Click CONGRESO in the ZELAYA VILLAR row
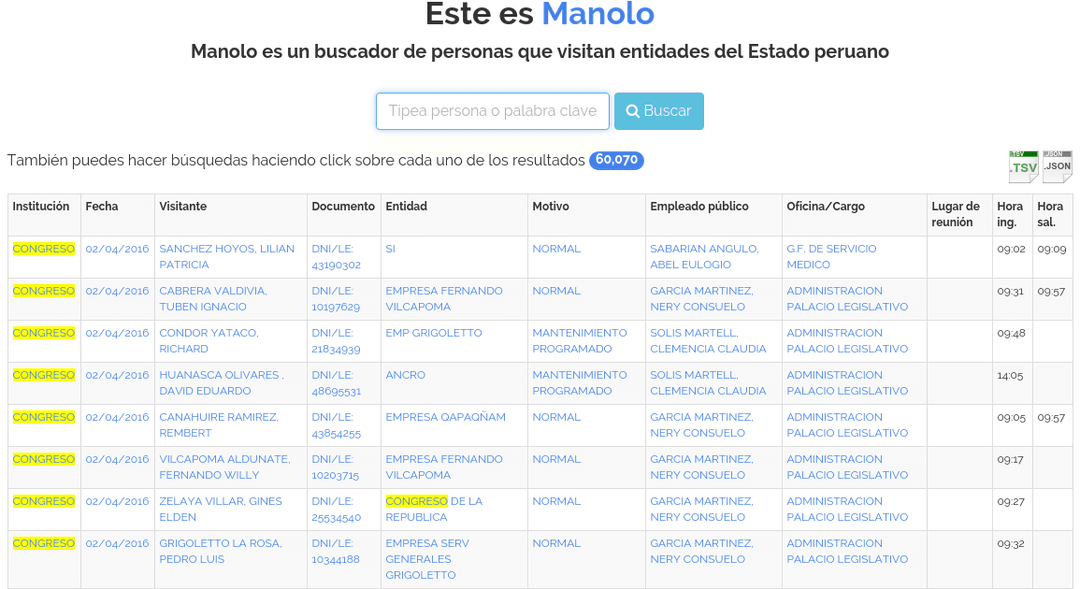The width and height of the screenshot is (1080, 589). click(43, 501)
